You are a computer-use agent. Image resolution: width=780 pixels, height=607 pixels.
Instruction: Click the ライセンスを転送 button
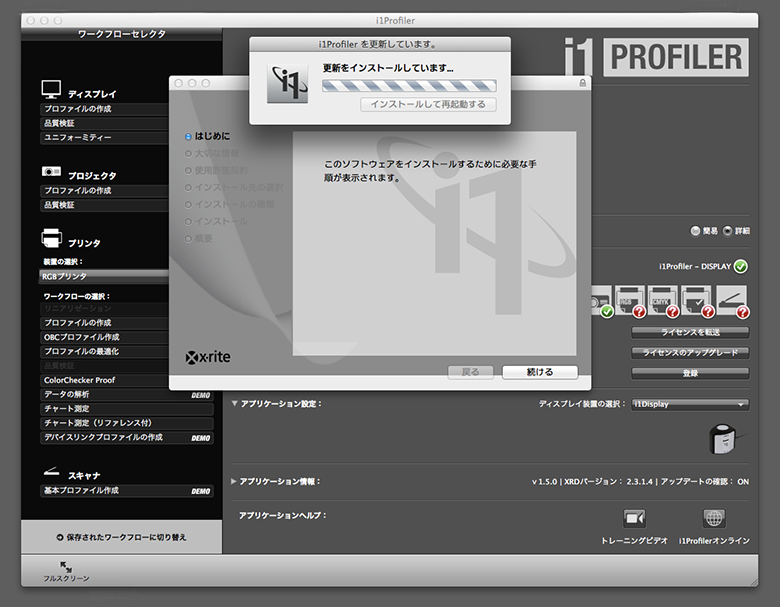coord(690,332)
